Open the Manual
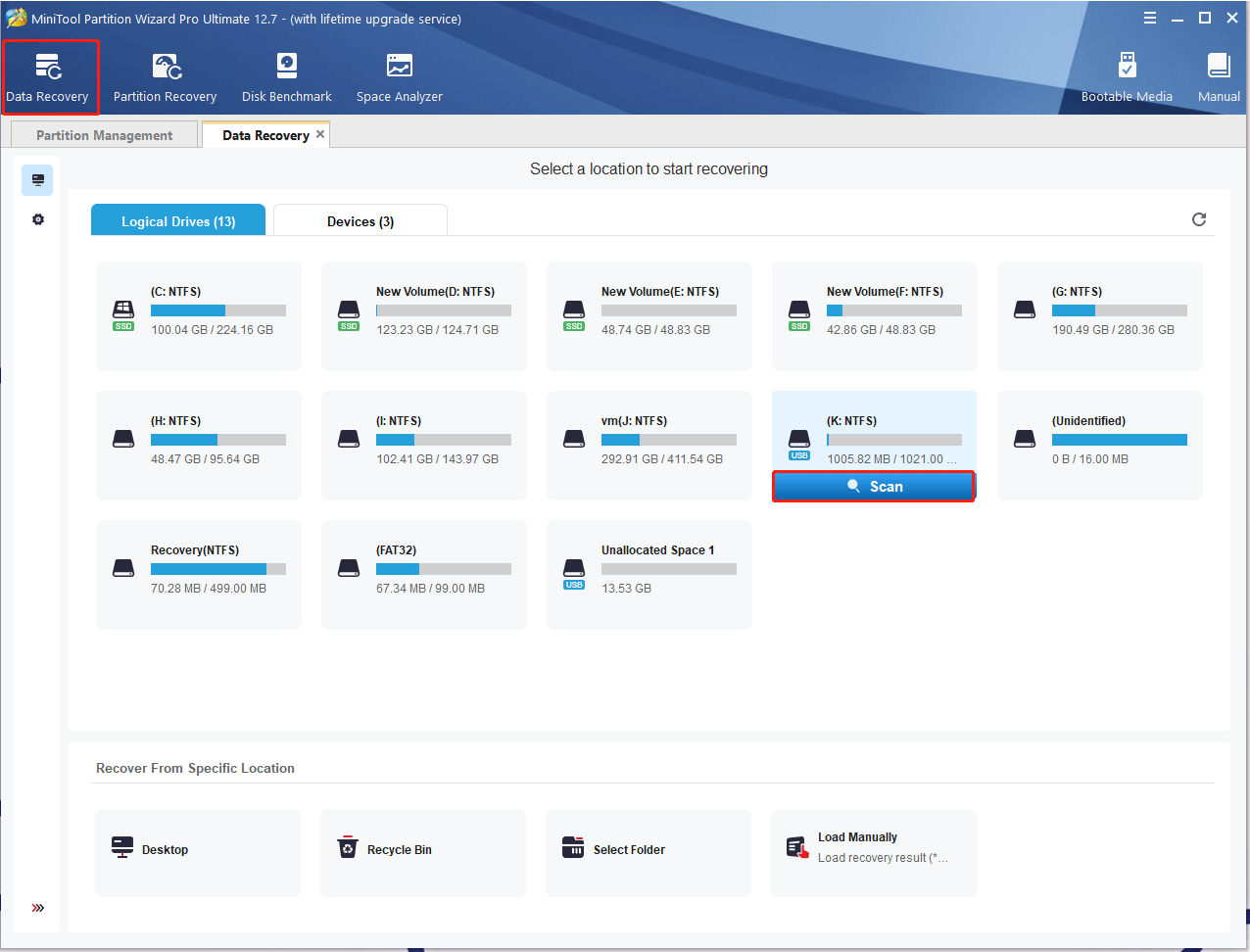The width and height of the screenshot is (1250, 952). tap(1219, 78)
